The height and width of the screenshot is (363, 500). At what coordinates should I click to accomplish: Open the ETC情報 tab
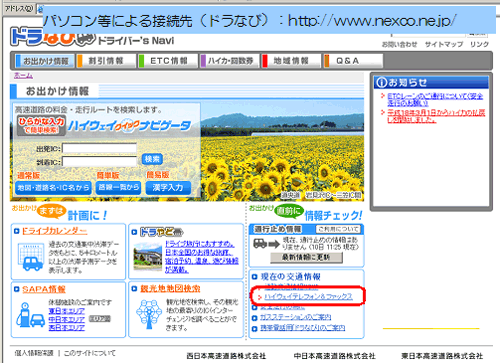168,61
